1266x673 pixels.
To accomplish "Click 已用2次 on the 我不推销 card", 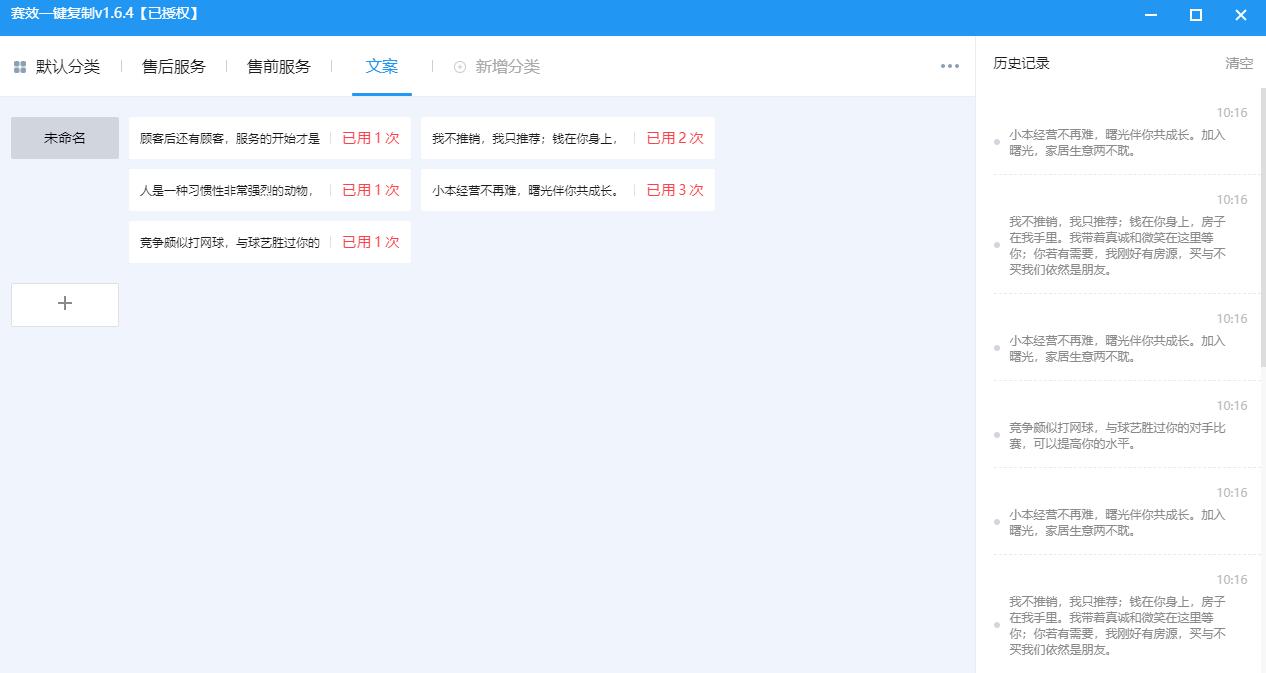I will (x=674, y=138).
